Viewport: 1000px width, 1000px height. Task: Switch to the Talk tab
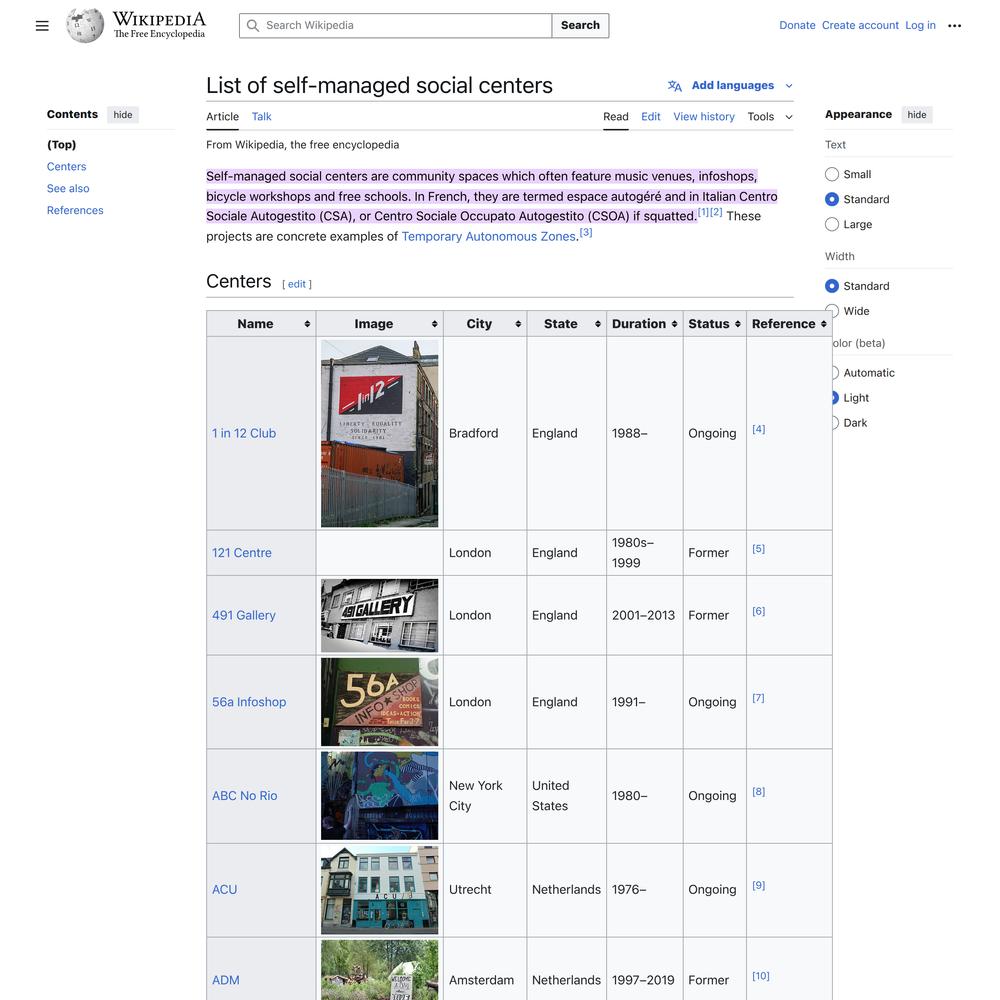click(x=261, y=117)
